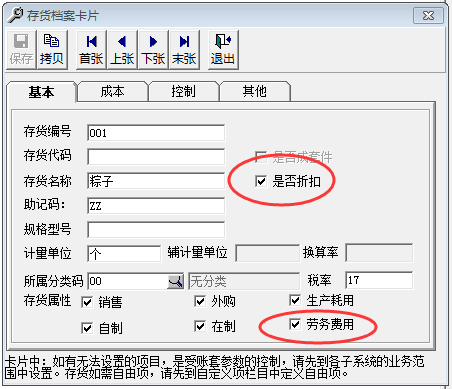Viewport: 452px width, 389px height.
Task: Click the 换算率 label
Action: pos(321,252)
